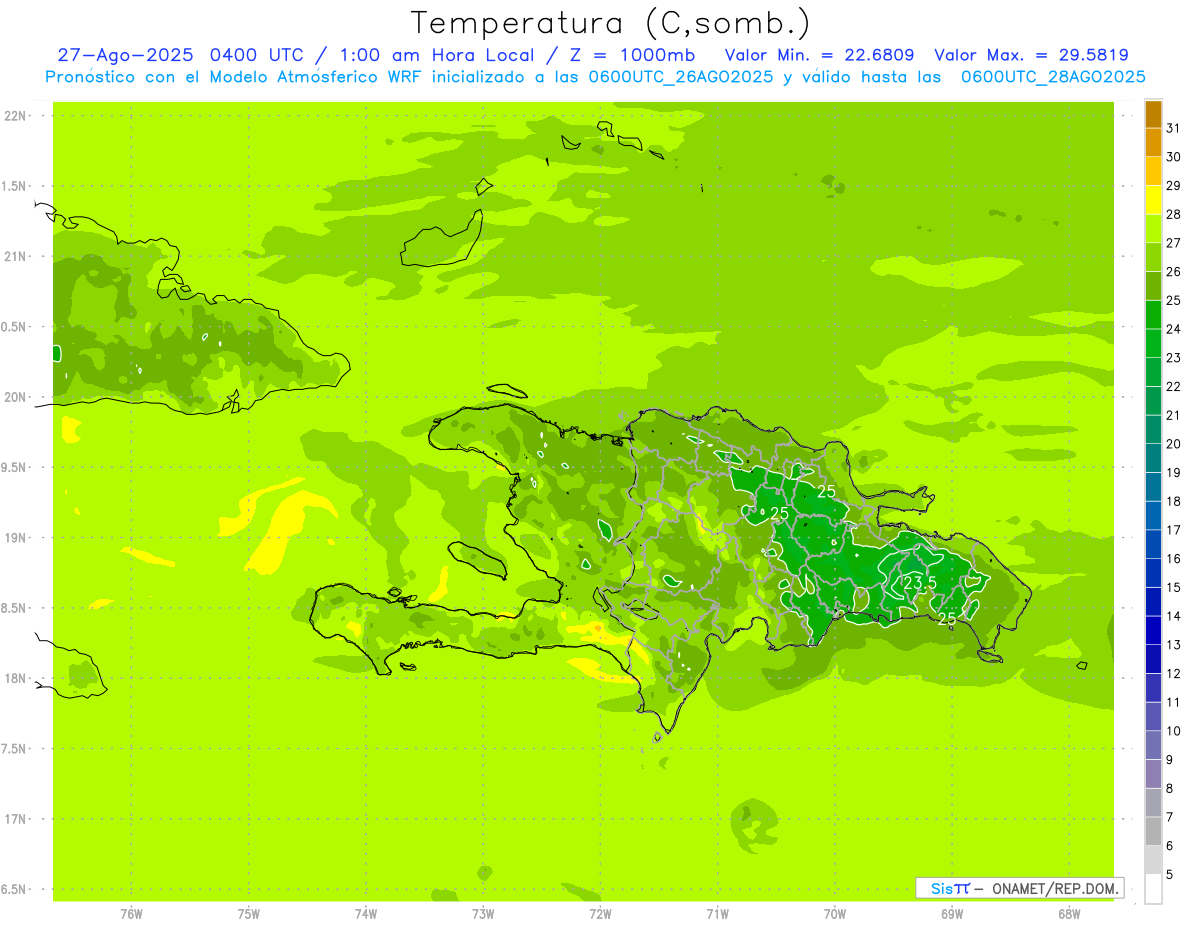Click the title "Temperatura (C,somb.)"
Image resolution: width=1200 pixels, height=927 pixels.
pyautogui.click(x=610, y=23)
